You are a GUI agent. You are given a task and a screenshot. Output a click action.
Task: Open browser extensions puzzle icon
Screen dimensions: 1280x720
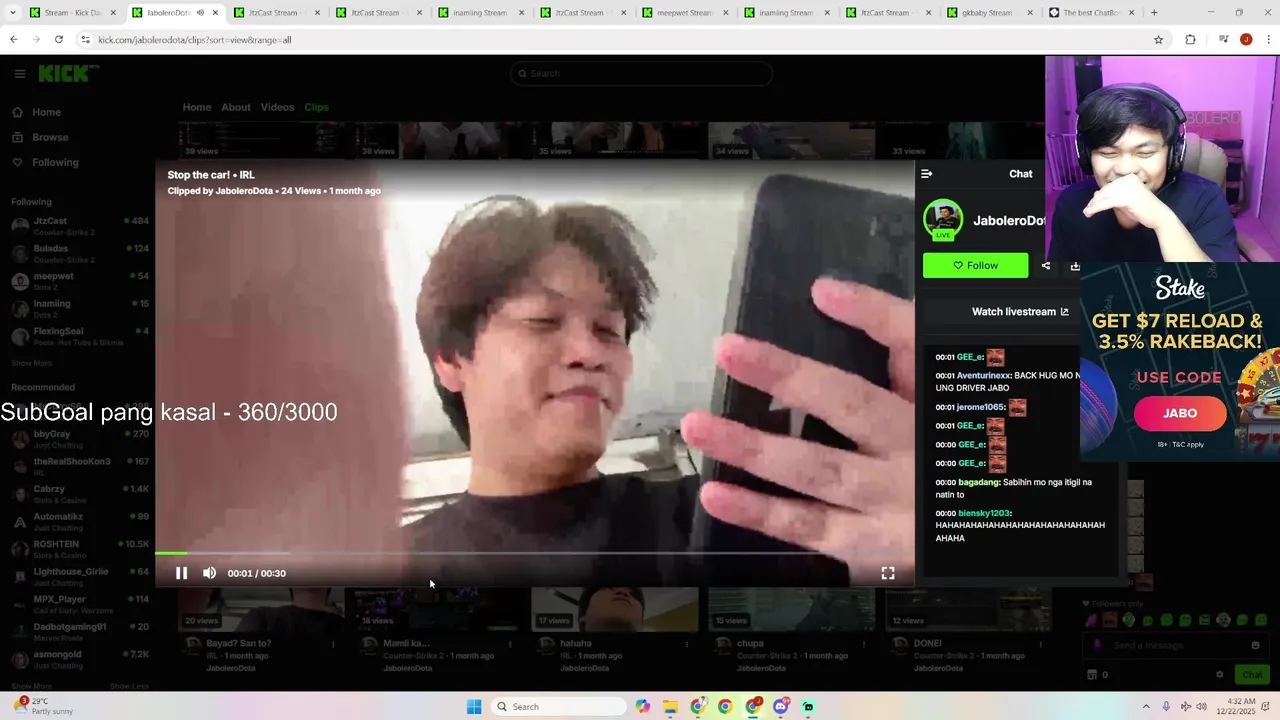tap(1190, 40)
